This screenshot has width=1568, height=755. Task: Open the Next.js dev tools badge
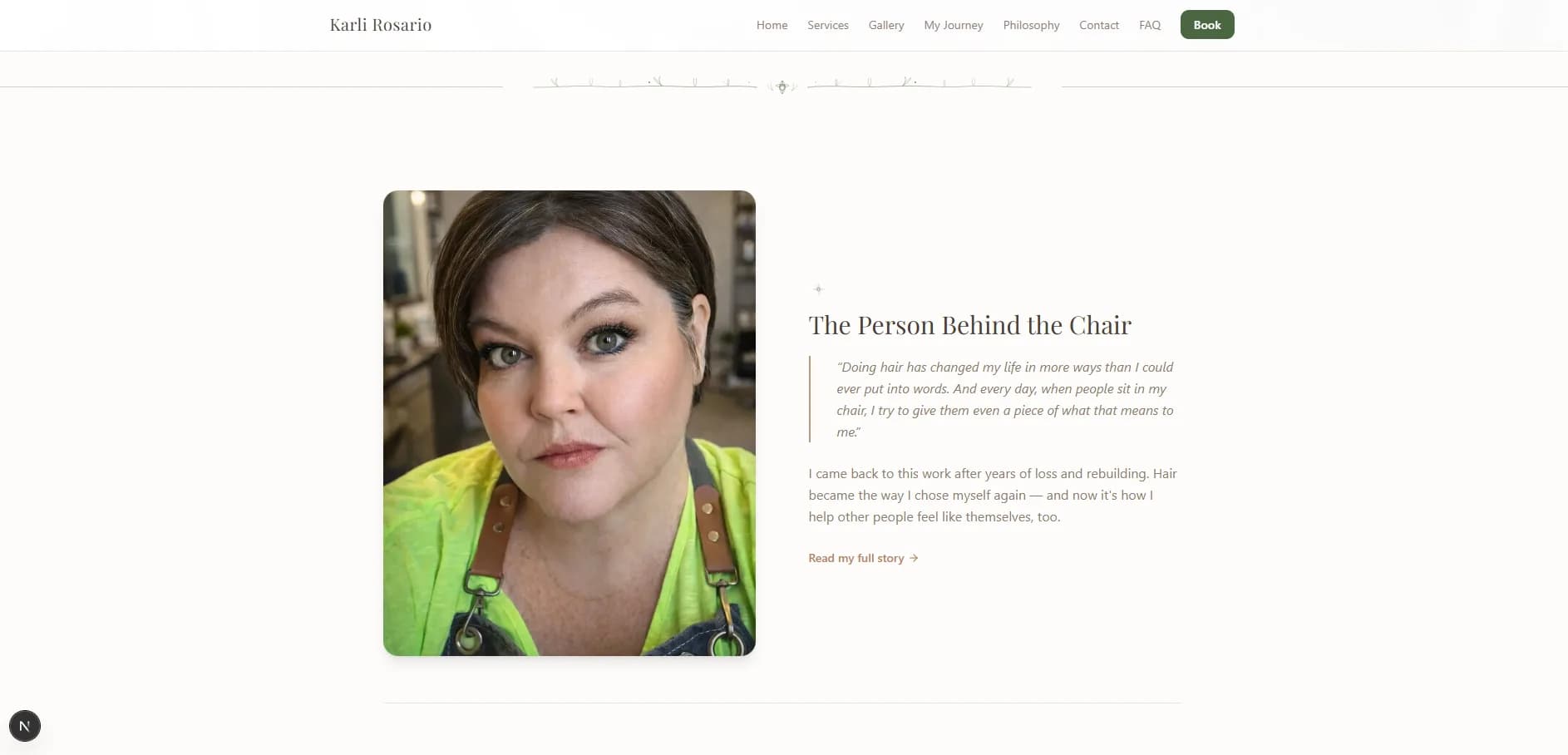pyautogui.click(x=25, y=726)
